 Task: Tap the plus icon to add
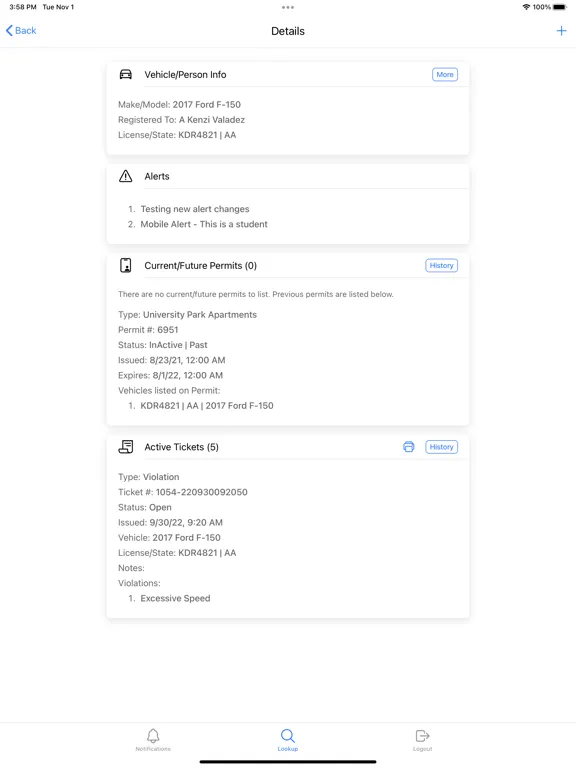561,31
